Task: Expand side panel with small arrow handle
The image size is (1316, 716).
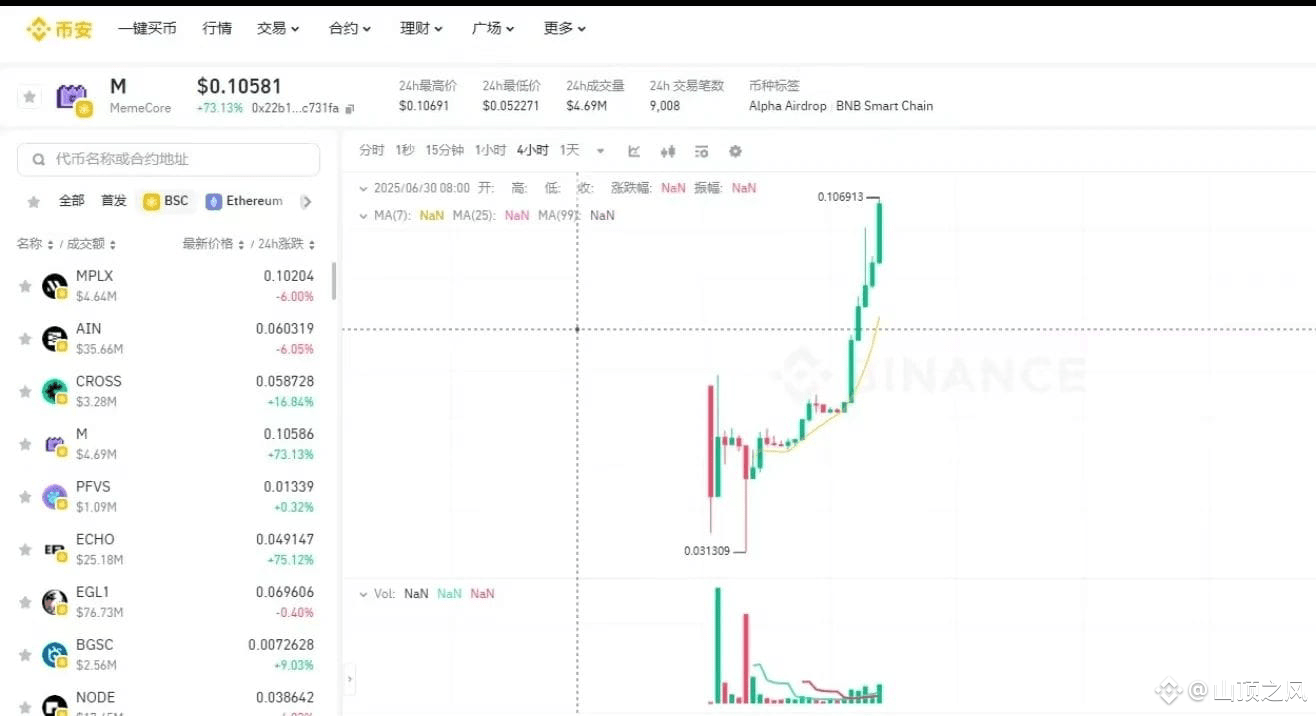Action: pyautogui.click(x=349, y=679)
